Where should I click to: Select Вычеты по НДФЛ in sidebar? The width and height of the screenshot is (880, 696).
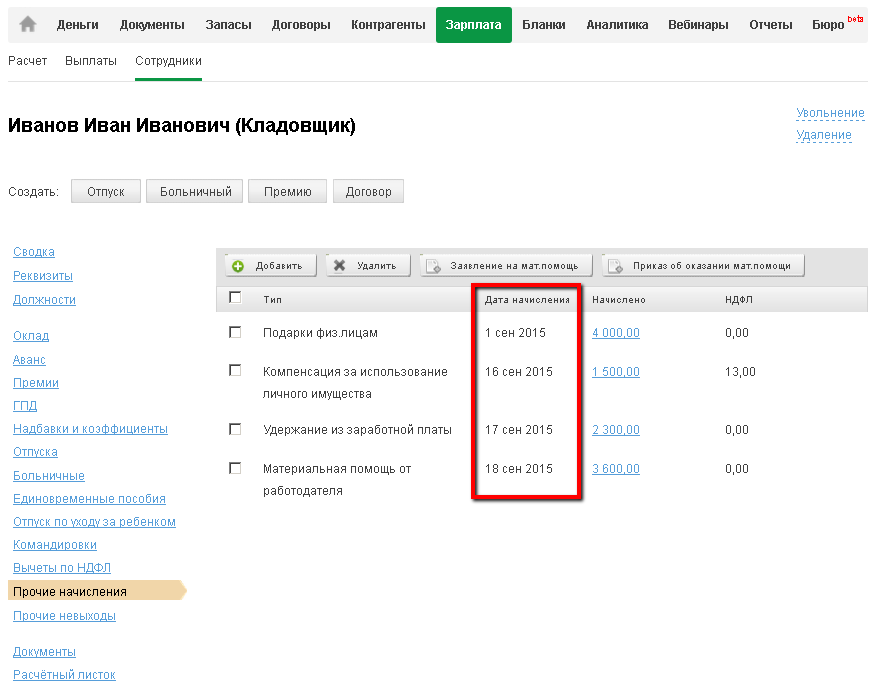coord(55,568)
